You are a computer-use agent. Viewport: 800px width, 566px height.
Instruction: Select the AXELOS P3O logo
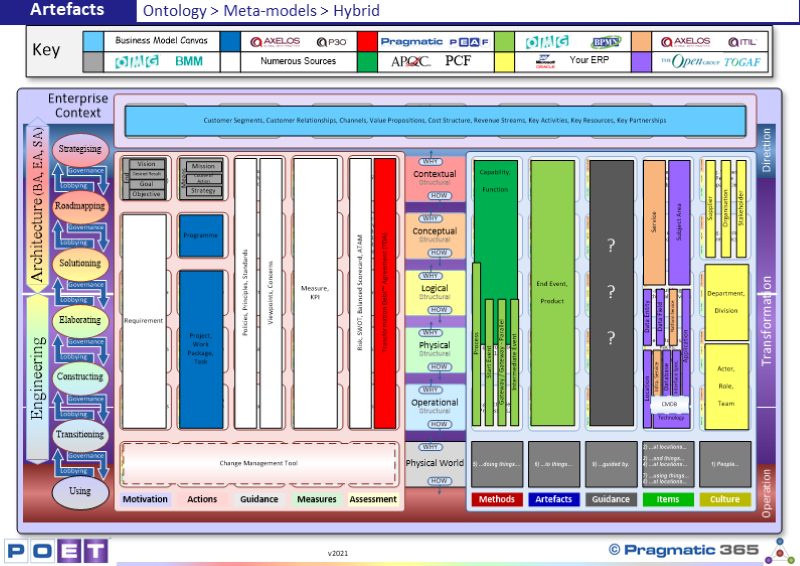[x=298, y=41]
